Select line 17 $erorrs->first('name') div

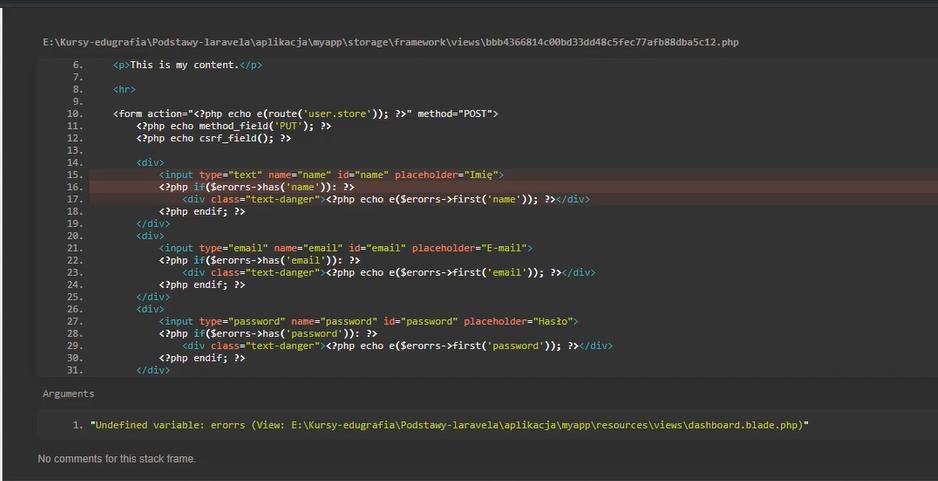click(386, 199)
